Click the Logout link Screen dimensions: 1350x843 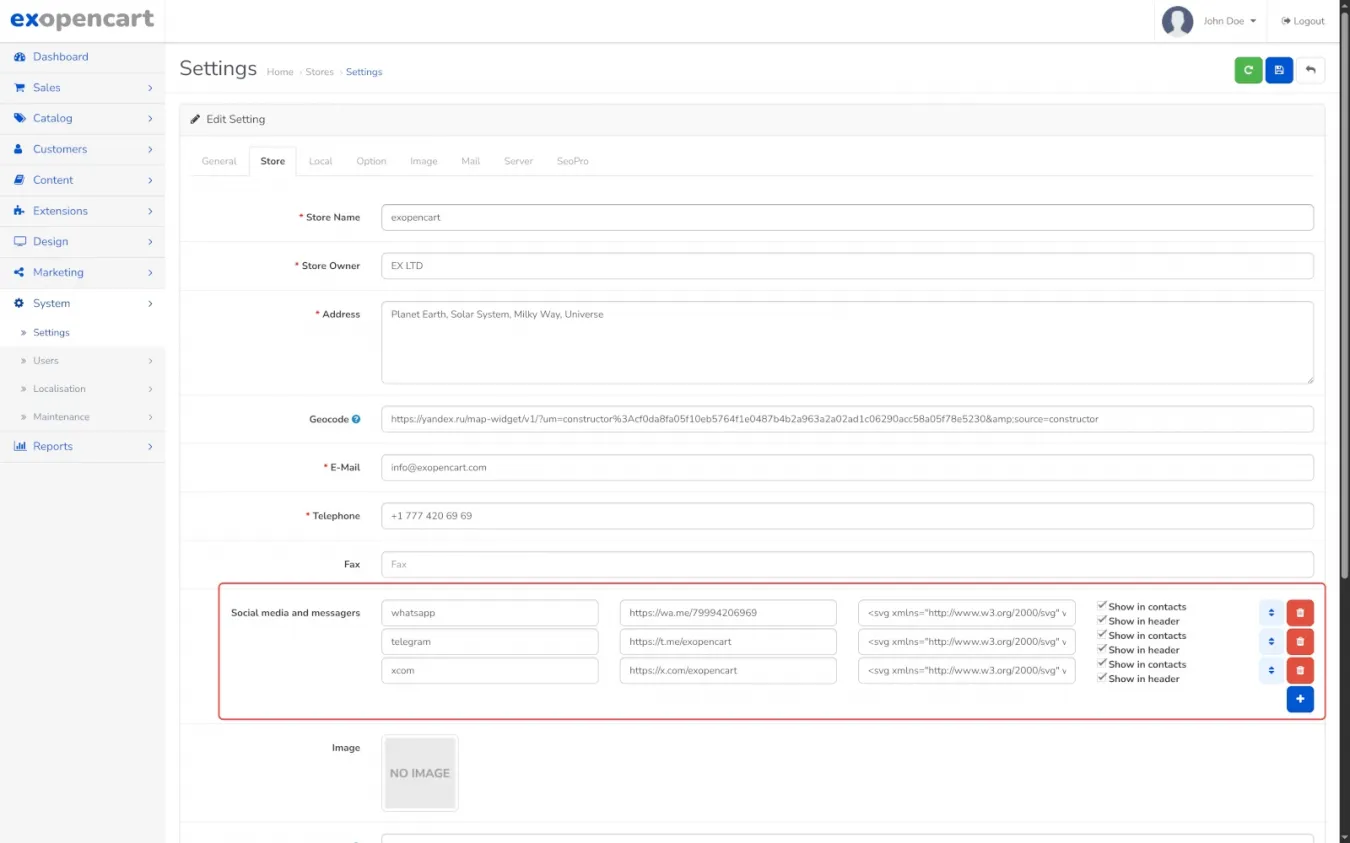pos(1303,21)
